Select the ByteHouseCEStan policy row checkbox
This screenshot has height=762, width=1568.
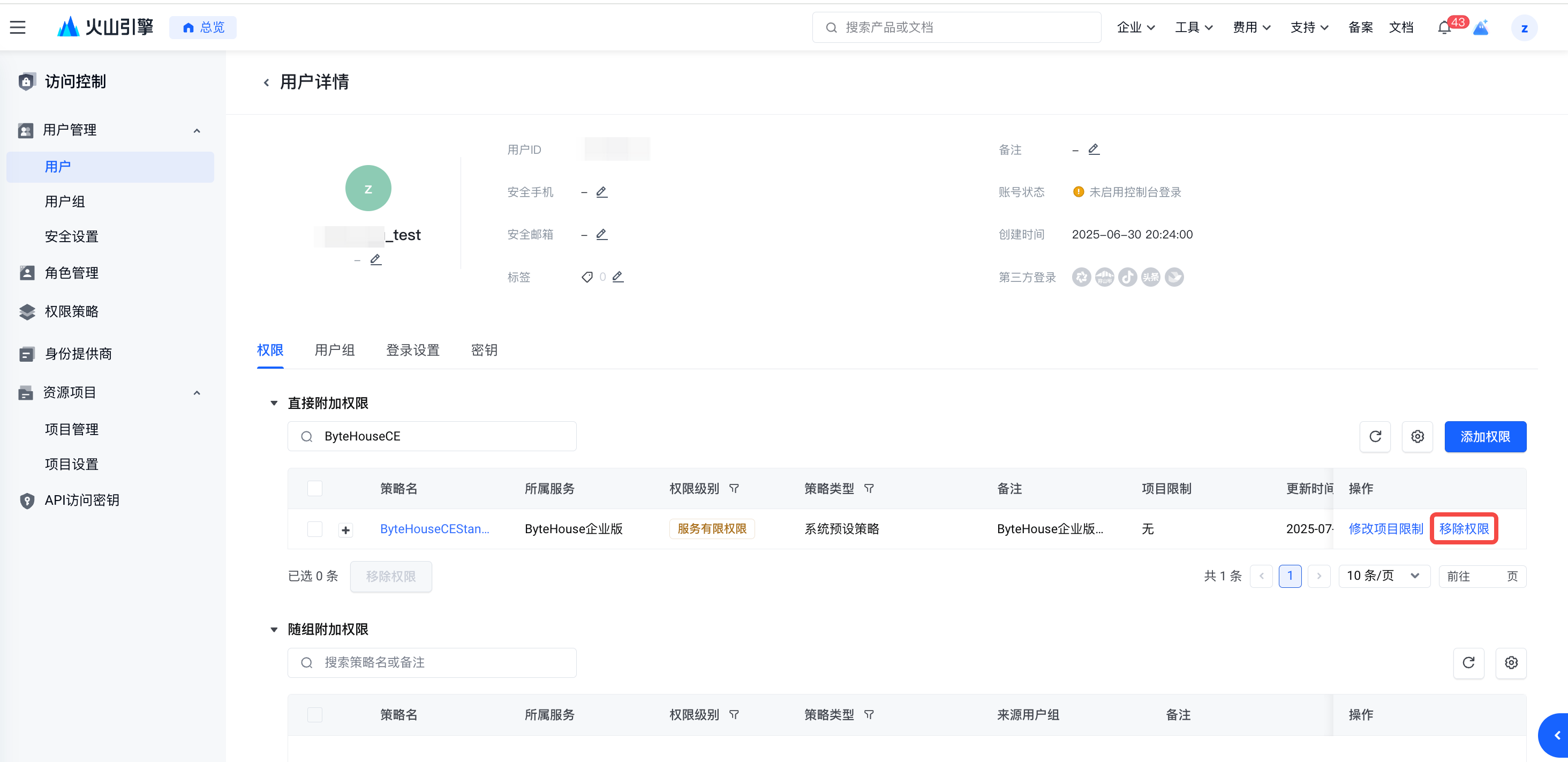tap(315, 529)
